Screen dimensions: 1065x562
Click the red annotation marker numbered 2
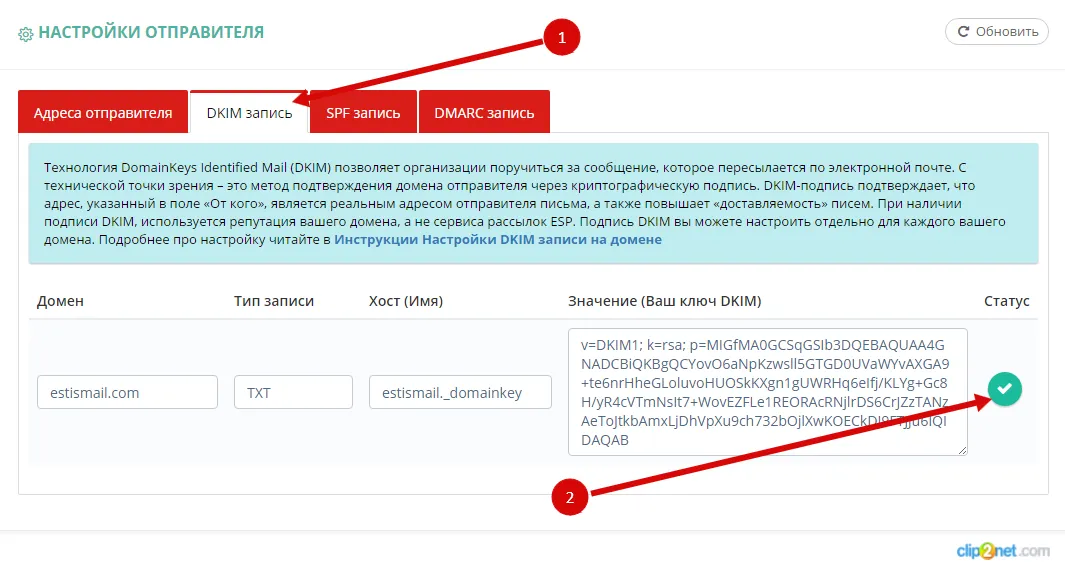point(570,497)
